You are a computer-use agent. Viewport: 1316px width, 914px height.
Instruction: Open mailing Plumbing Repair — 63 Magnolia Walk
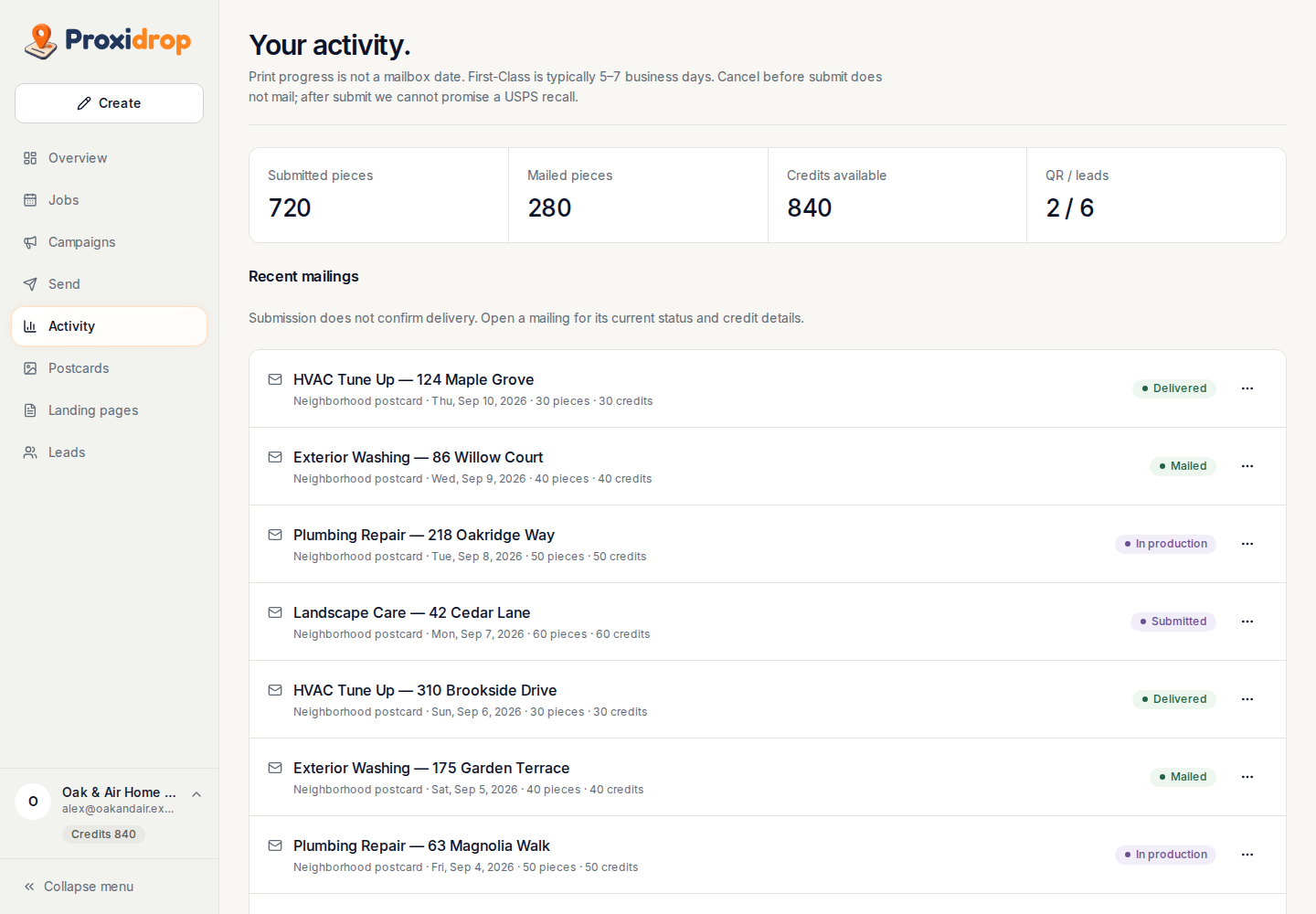coord(768,855)
